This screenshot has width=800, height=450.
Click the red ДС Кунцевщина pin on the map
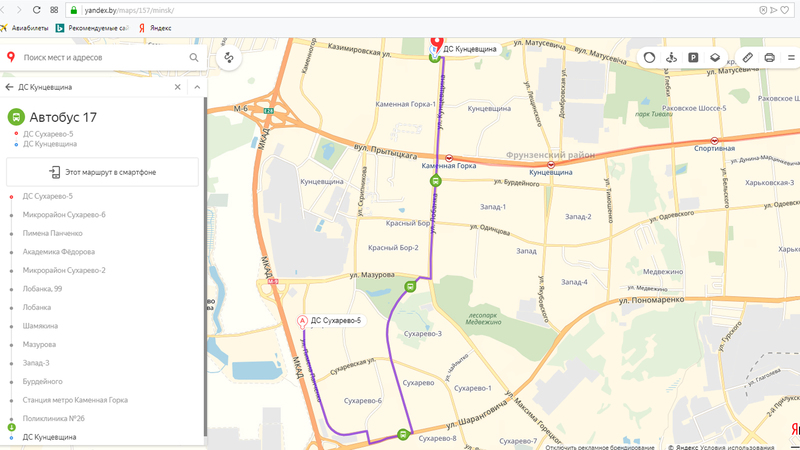(435, 44)
